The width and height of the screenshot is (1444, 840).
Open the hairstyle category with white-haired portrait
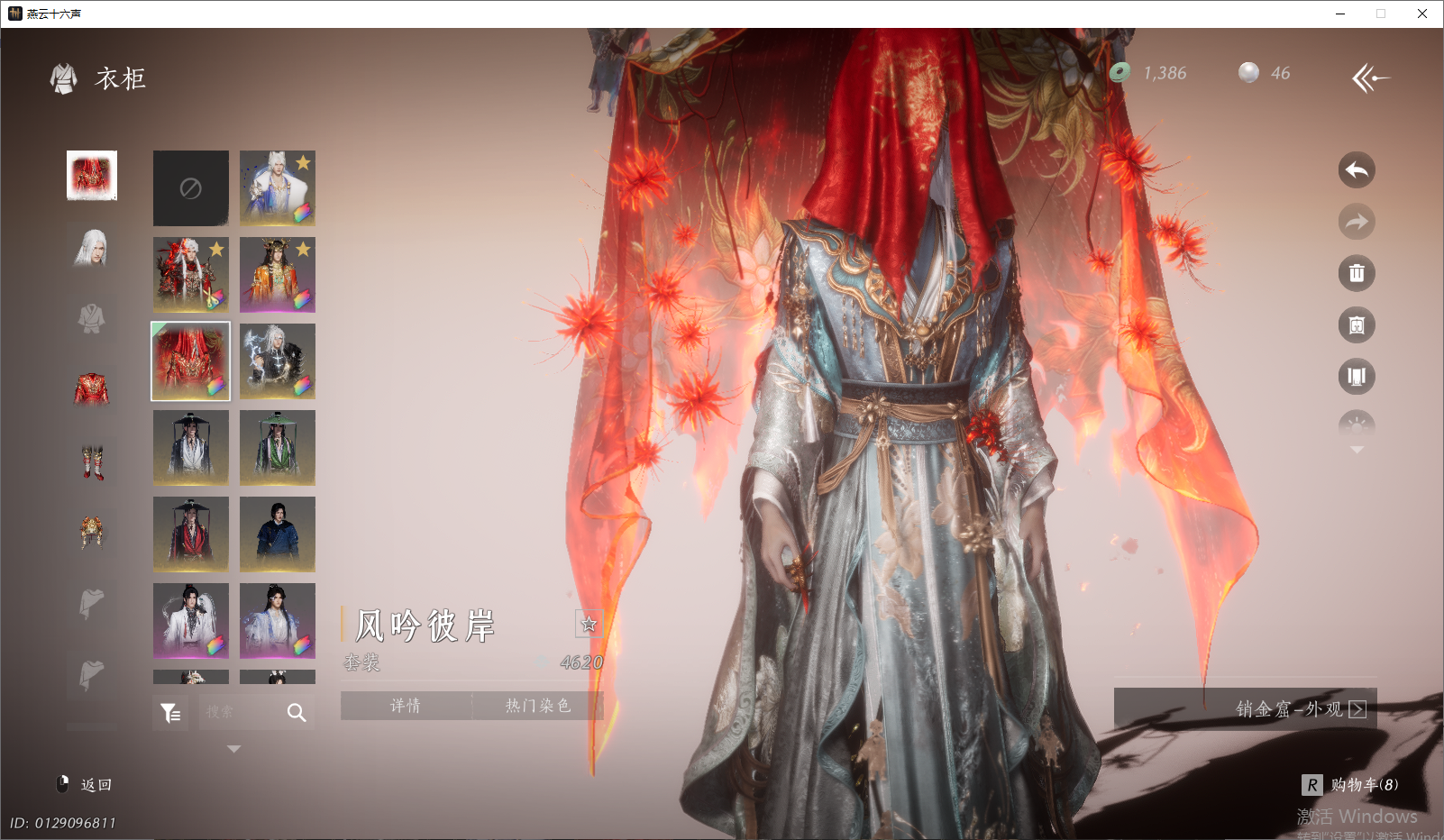click(92, 246)
